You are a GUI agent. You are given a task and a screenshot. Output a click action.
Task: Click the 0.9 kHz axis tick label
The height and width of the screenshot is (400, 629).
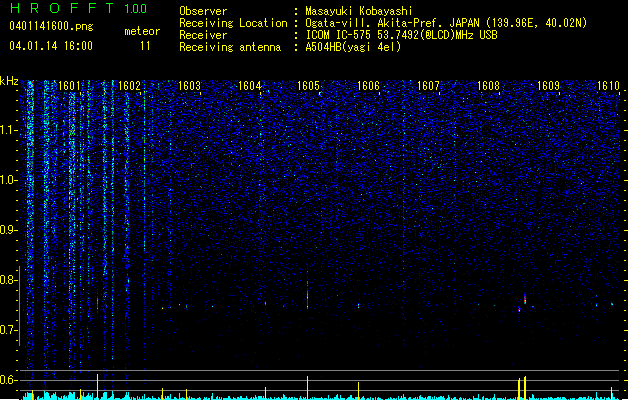9,230
